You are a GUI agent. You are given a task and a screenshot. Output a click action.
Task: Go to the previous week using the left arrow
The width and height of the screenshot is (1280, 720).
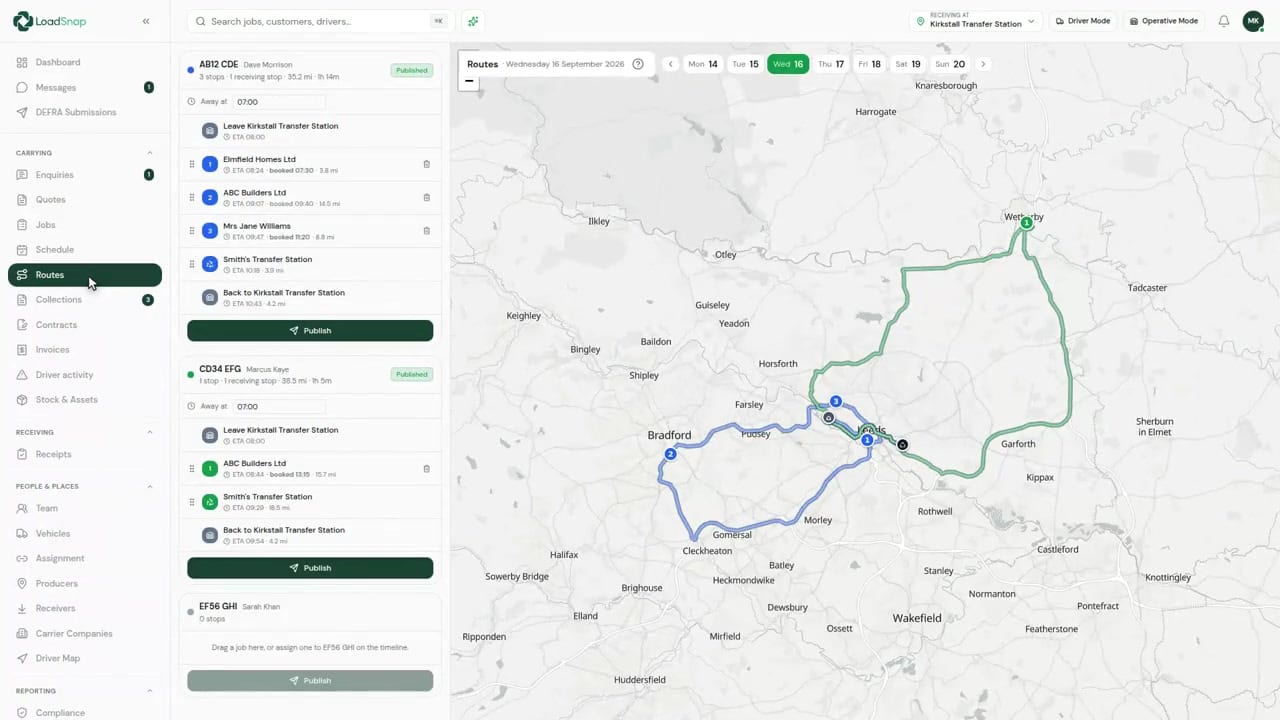(671, 64)
